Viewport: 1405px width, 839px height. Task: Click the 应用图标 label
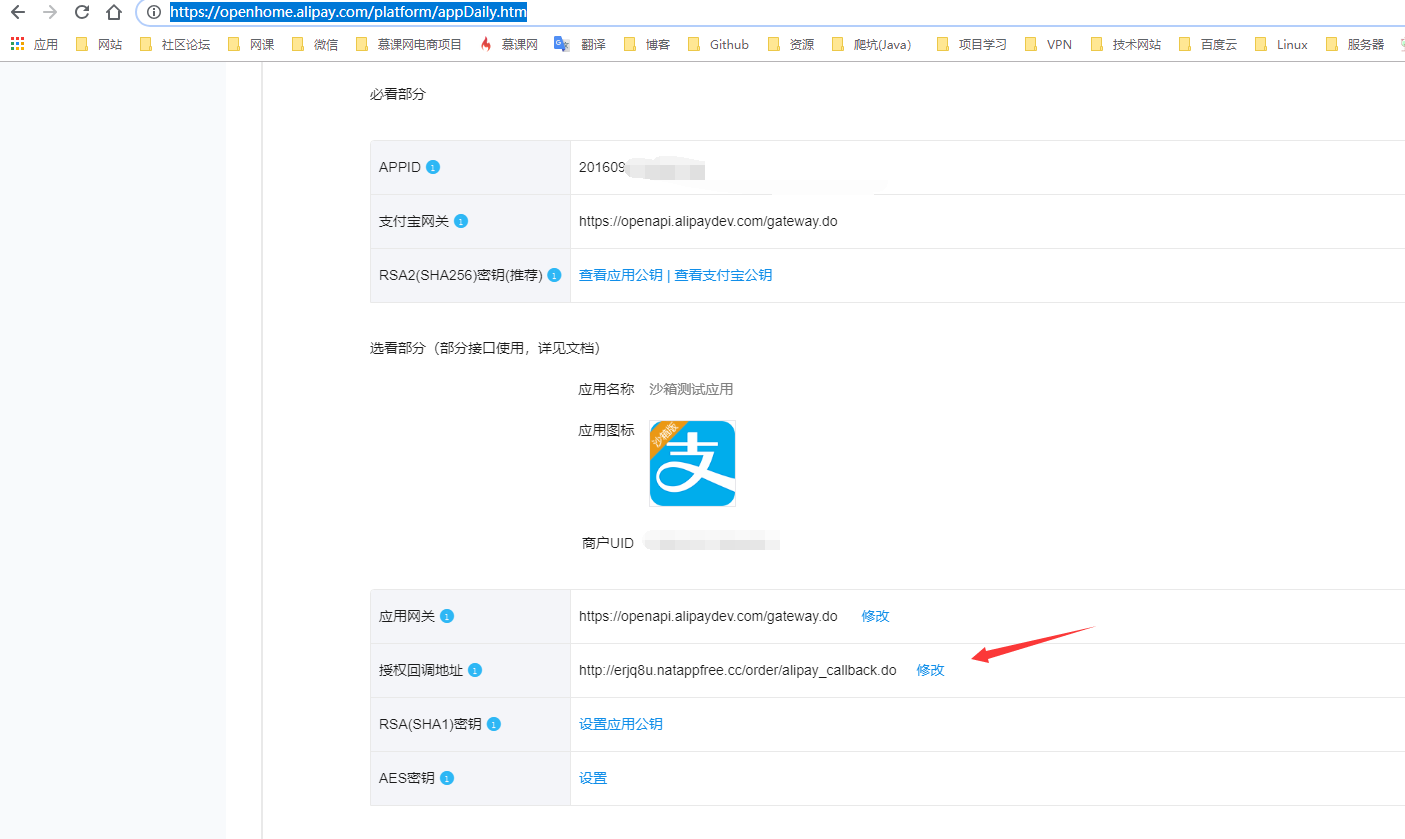coord(606,430)
